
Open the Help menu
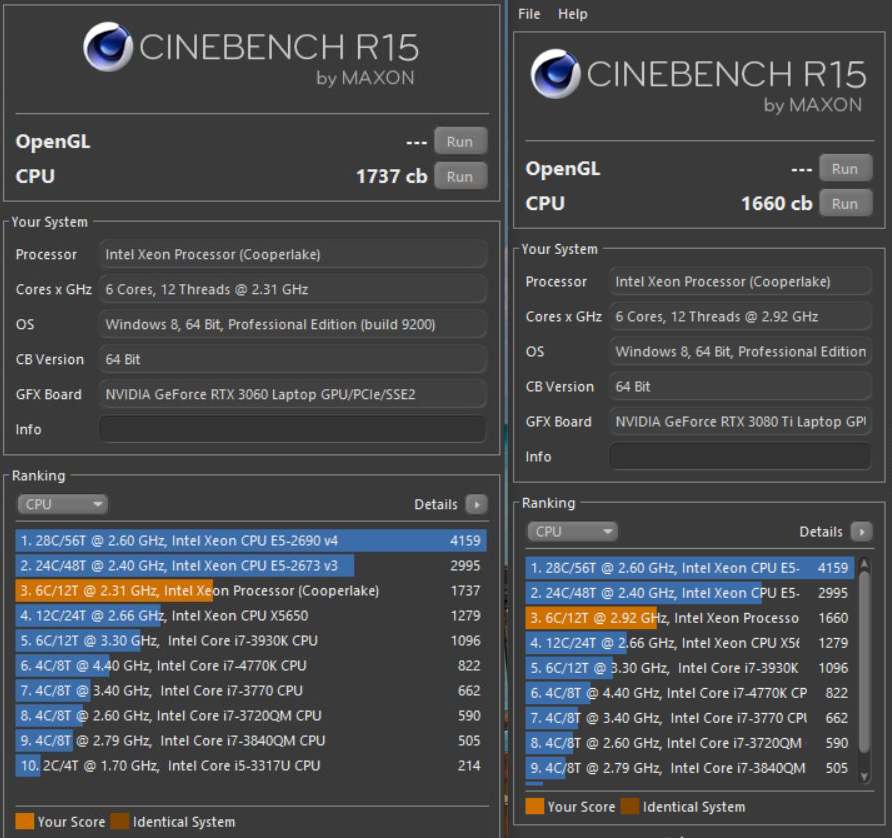click(573, 14)
